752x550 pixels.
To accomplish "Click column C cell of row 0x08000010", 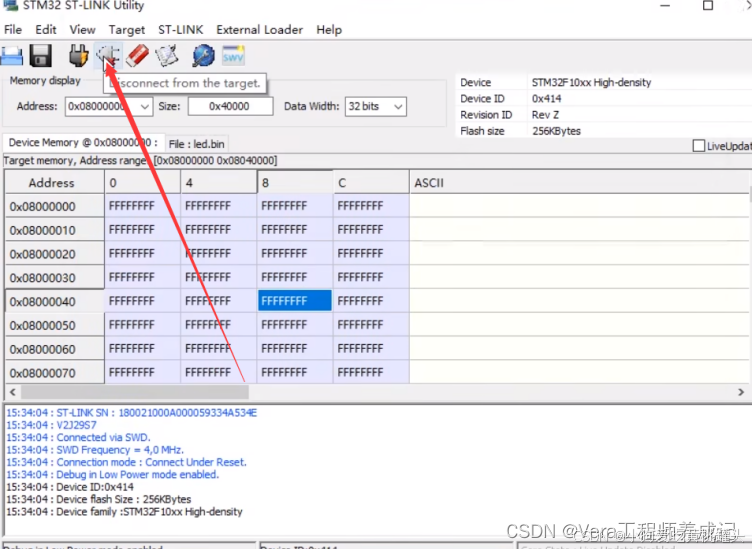I will (371, 230).
